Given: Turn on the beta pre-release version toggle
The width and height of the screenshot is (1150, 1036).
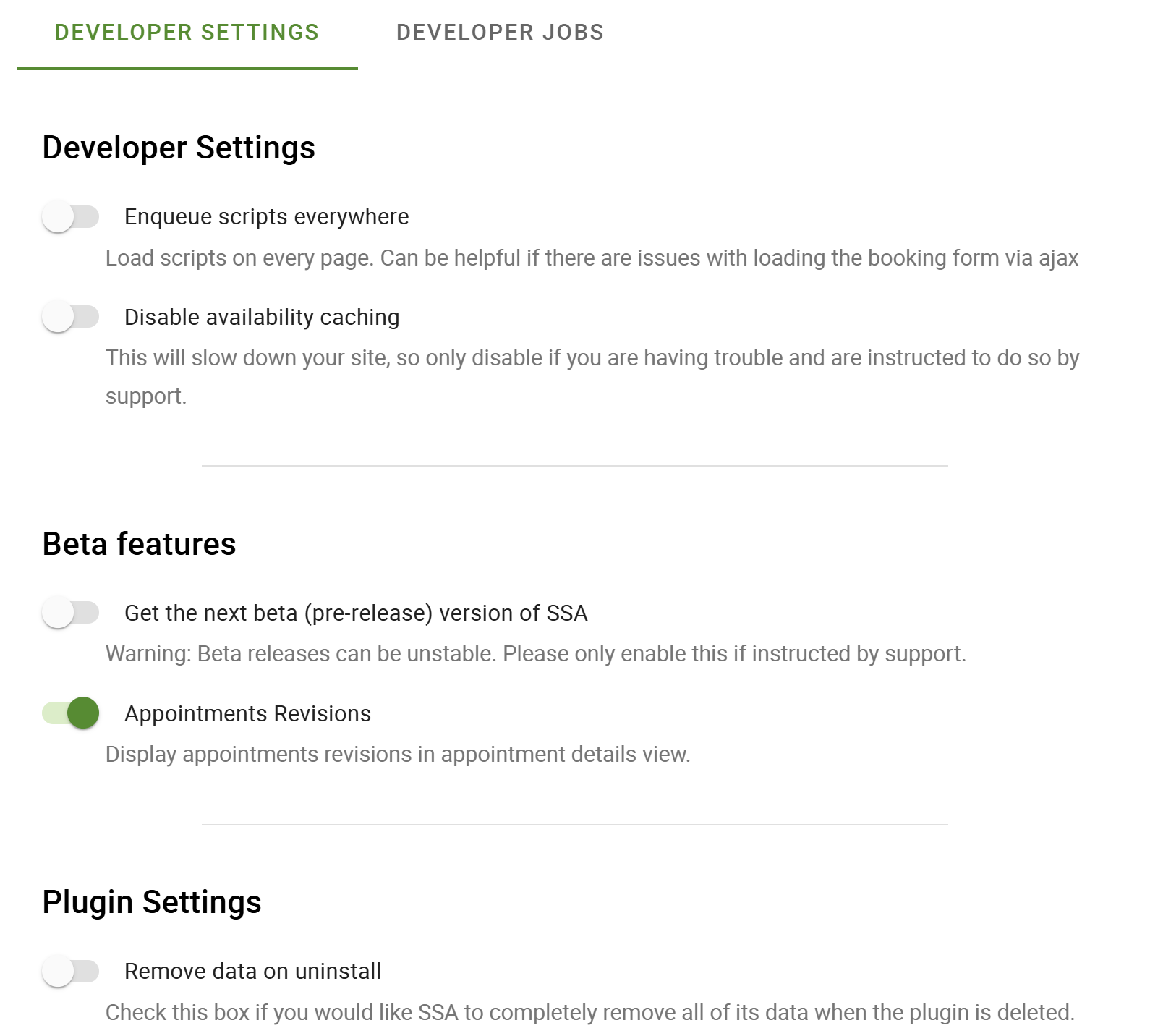Looking at the screenshot, I should [72, 611].
